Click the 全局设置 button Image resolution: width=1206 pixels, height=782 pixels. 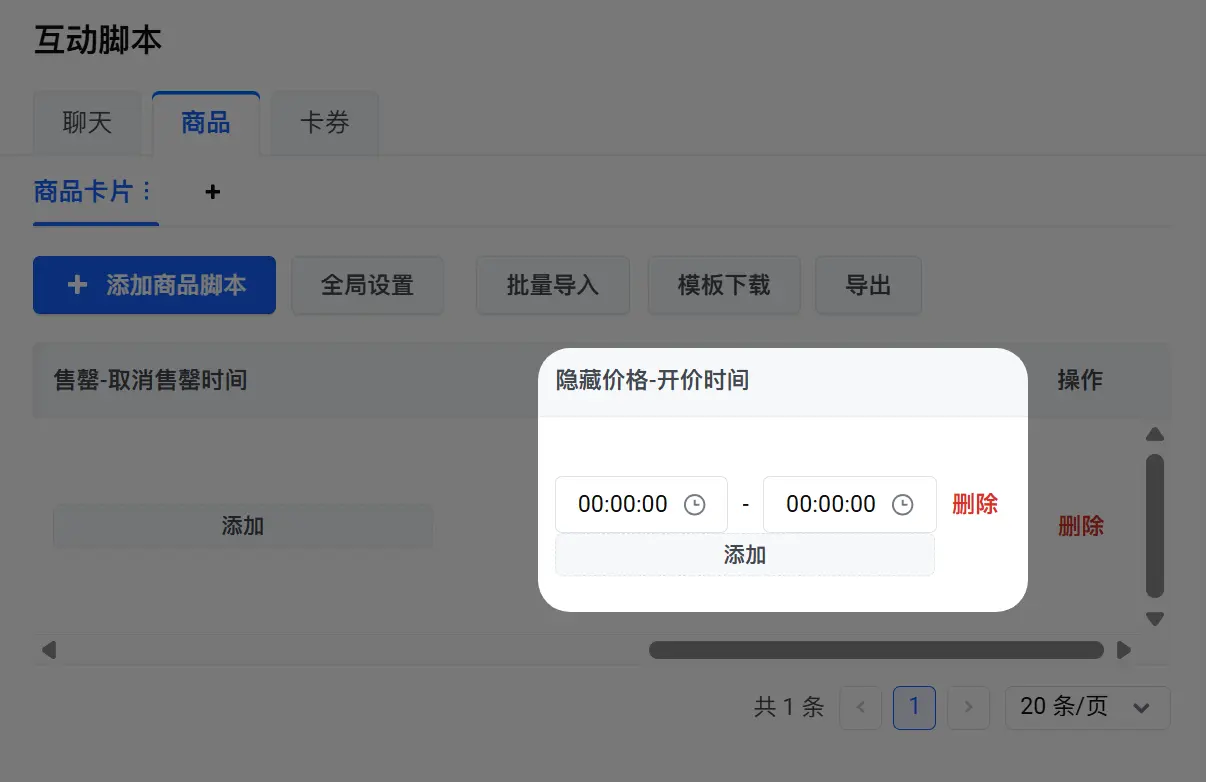click(367, 285)
